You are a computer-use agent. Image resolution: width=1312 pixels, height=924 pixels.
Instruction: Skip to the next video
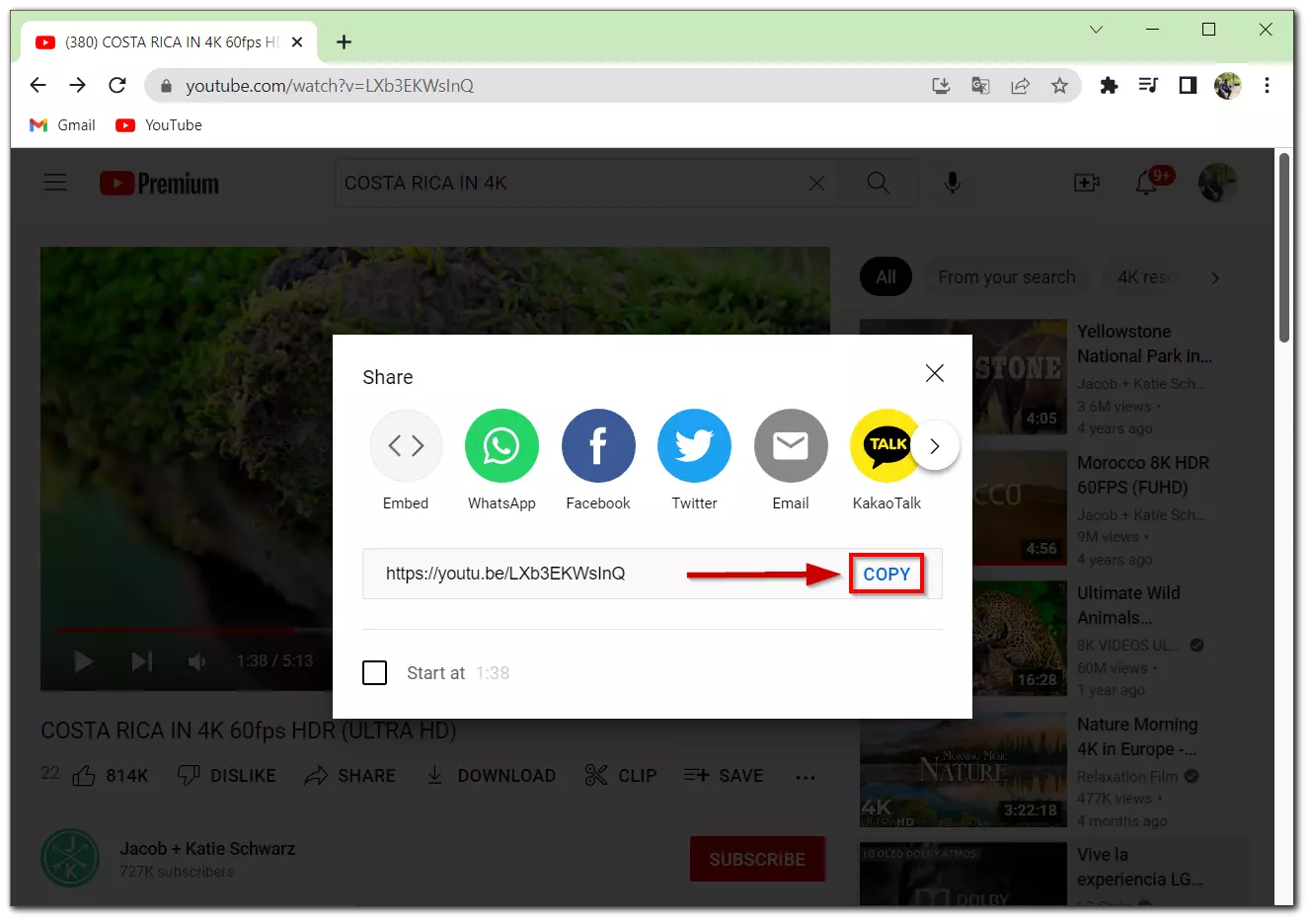[x=142, y=660]
